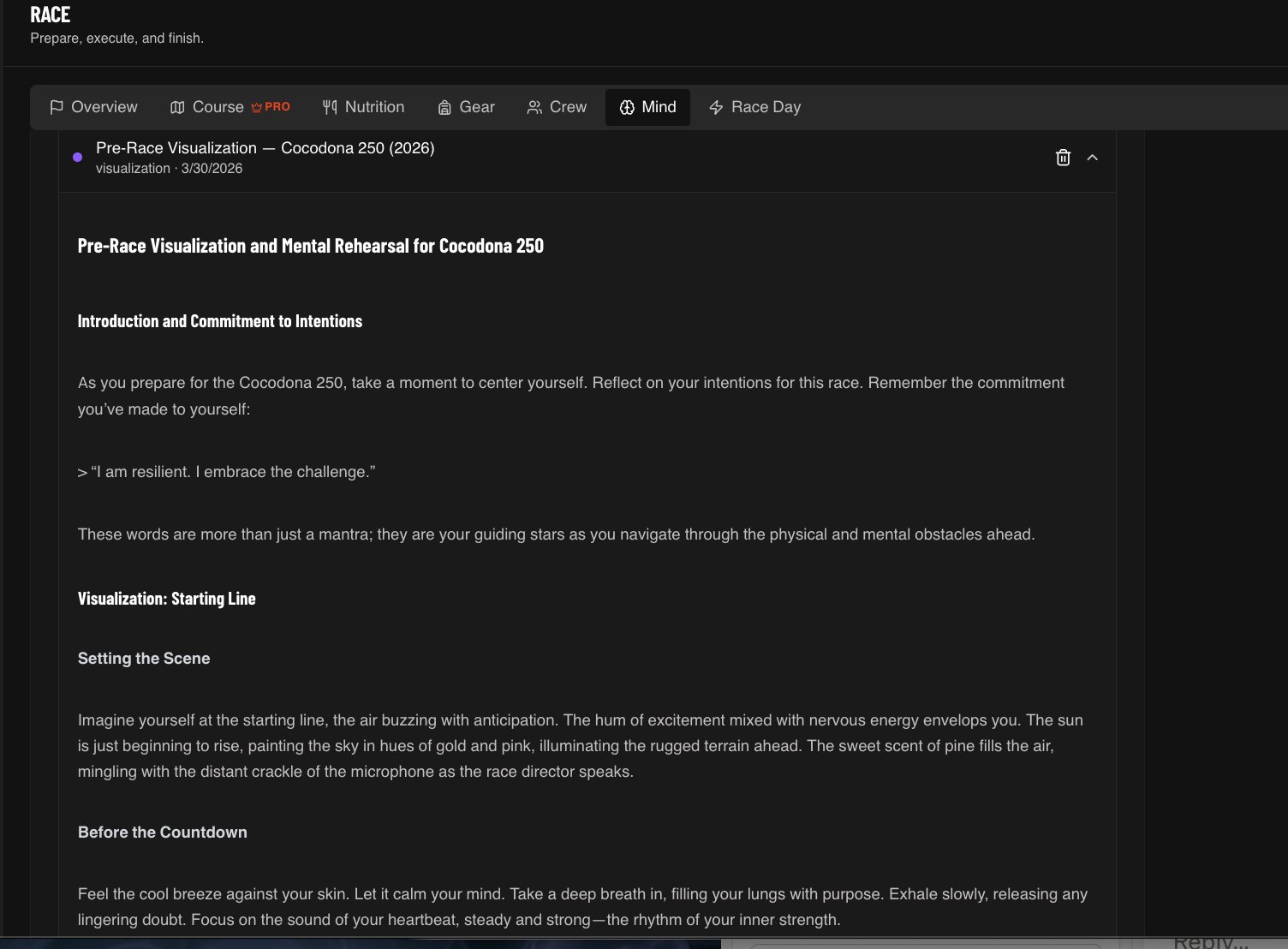Click the Reply input field at bottom right
The height and width of the screenshot is (949, 1288).
[1209, 942]
